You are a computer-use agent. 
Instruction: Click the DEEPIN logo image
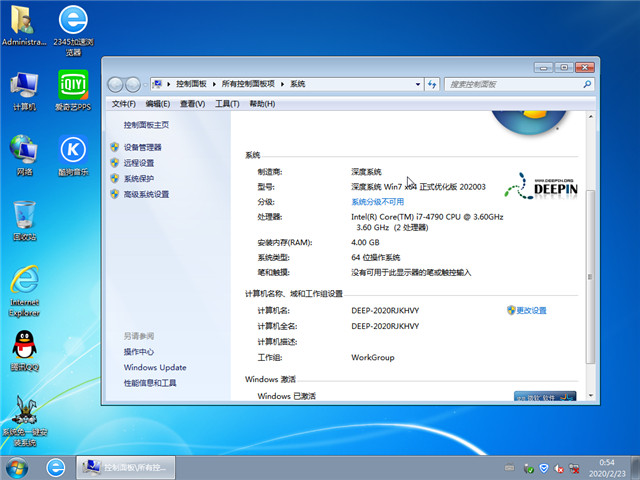click(x=541, y=187)
